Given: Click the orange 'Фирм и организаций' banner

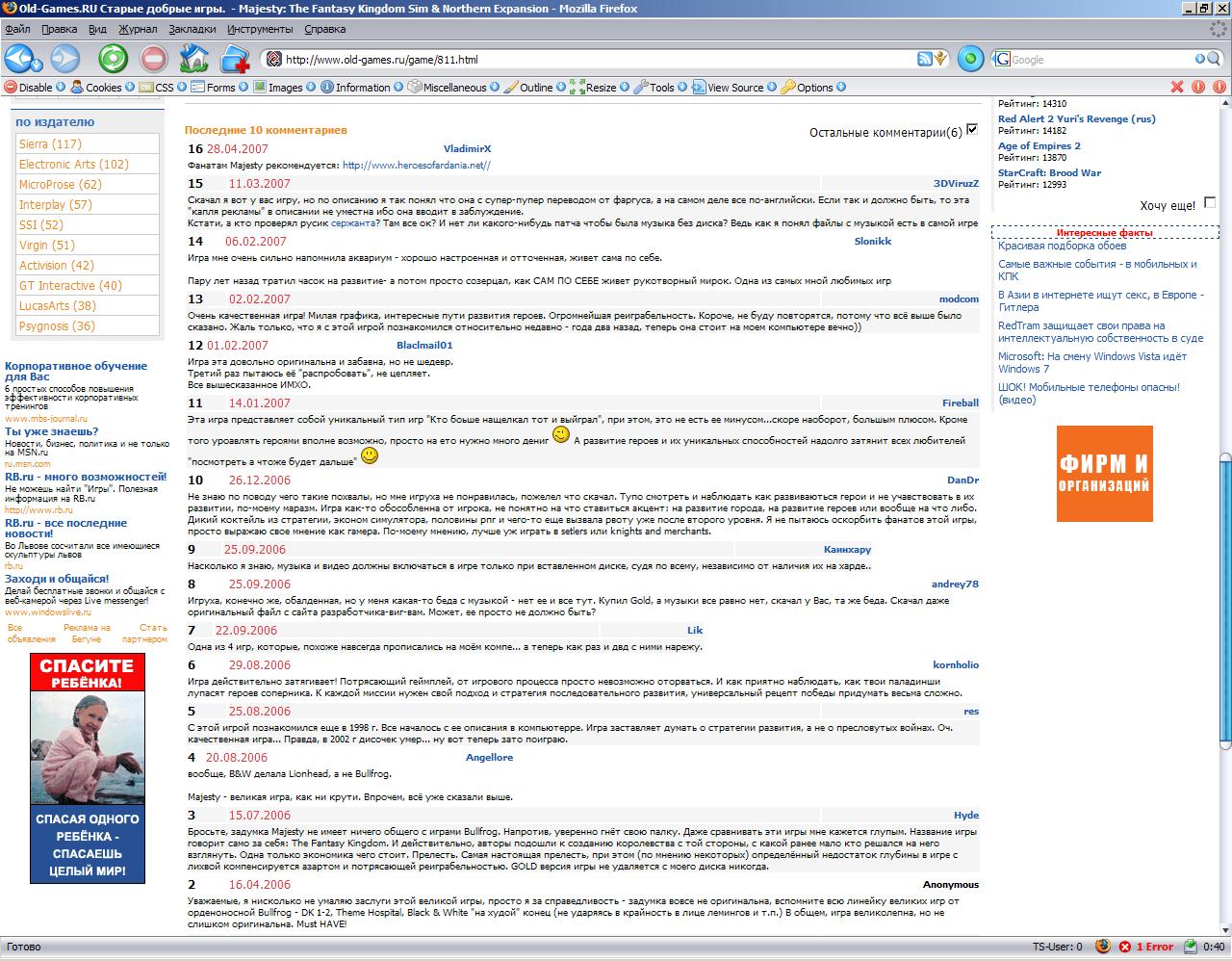Looking at the screenshot, I should [1104, 474].
